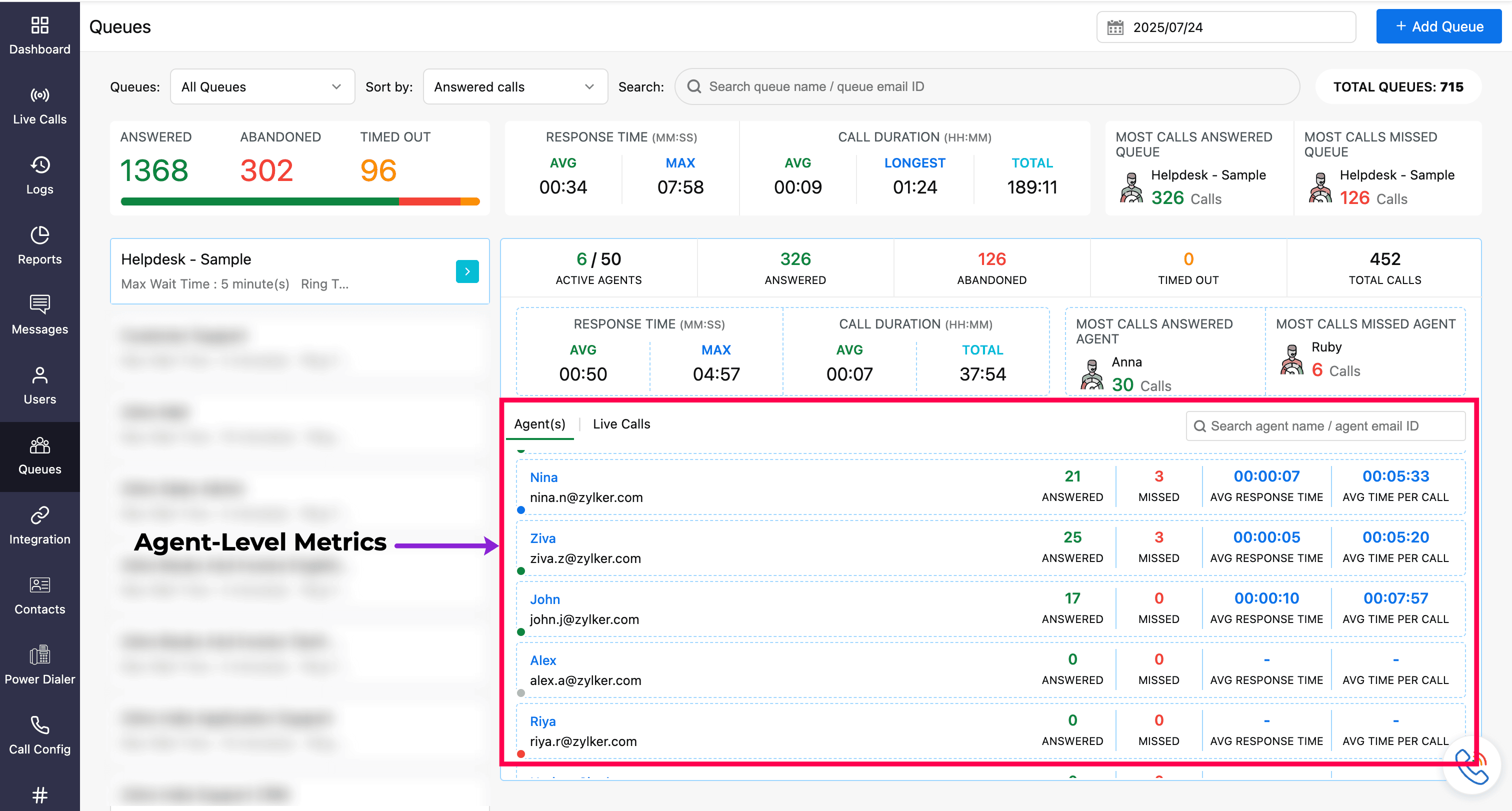The width and height of the screenshot is (1512, 811).
Task: Open the Sort by Answered calls dropdown
Action: 515,87
